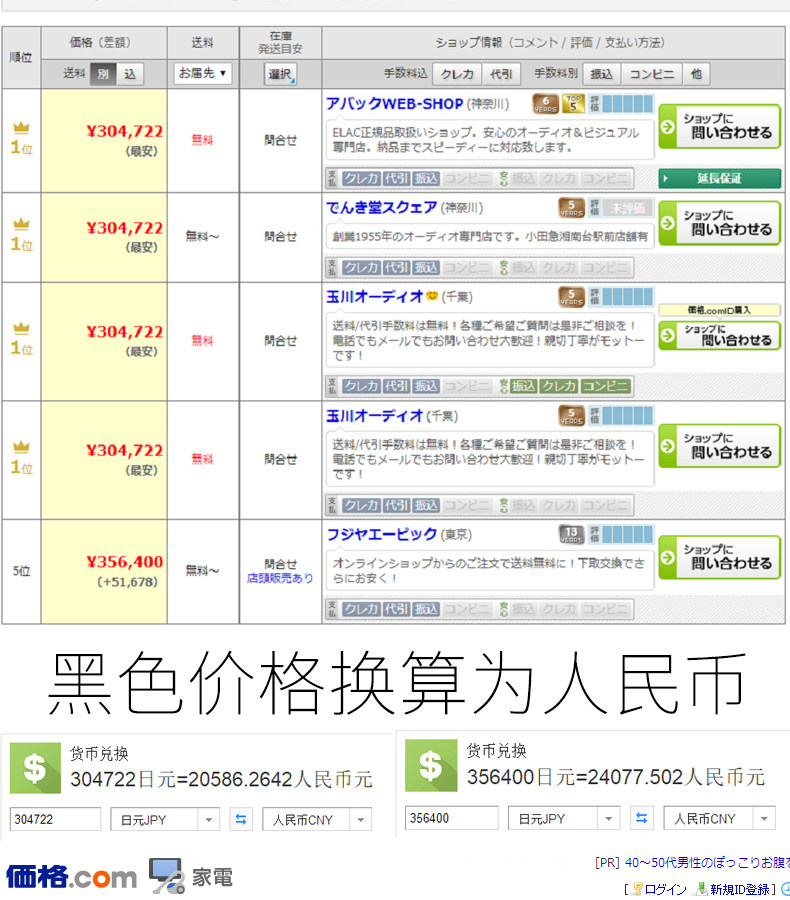
Task: Toggle shipping included (込) price option
Action: coord(130,74)
